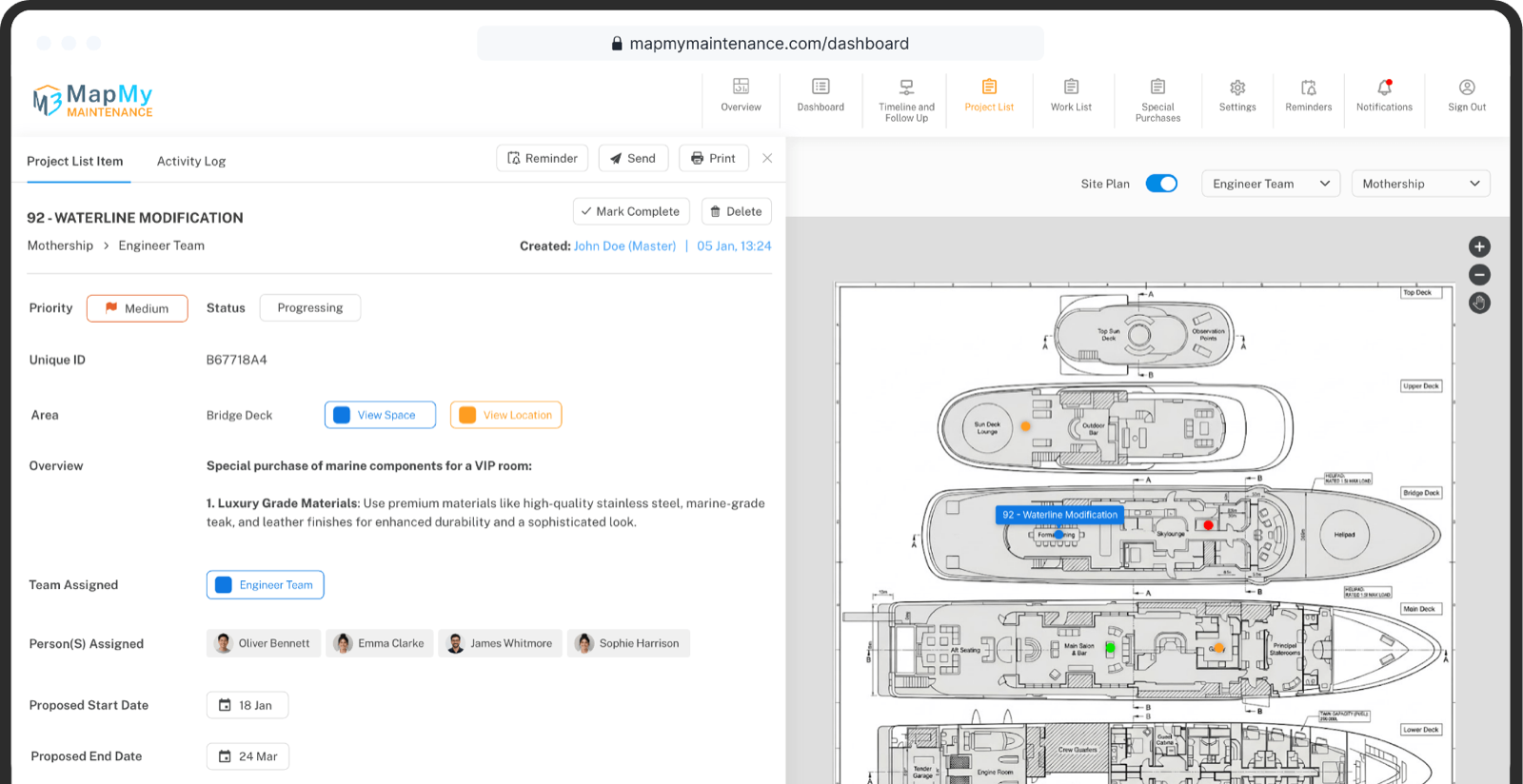
Task: Pick proposed start date 18 Jan
Action: pyautogui.click(x=247, y=705)
